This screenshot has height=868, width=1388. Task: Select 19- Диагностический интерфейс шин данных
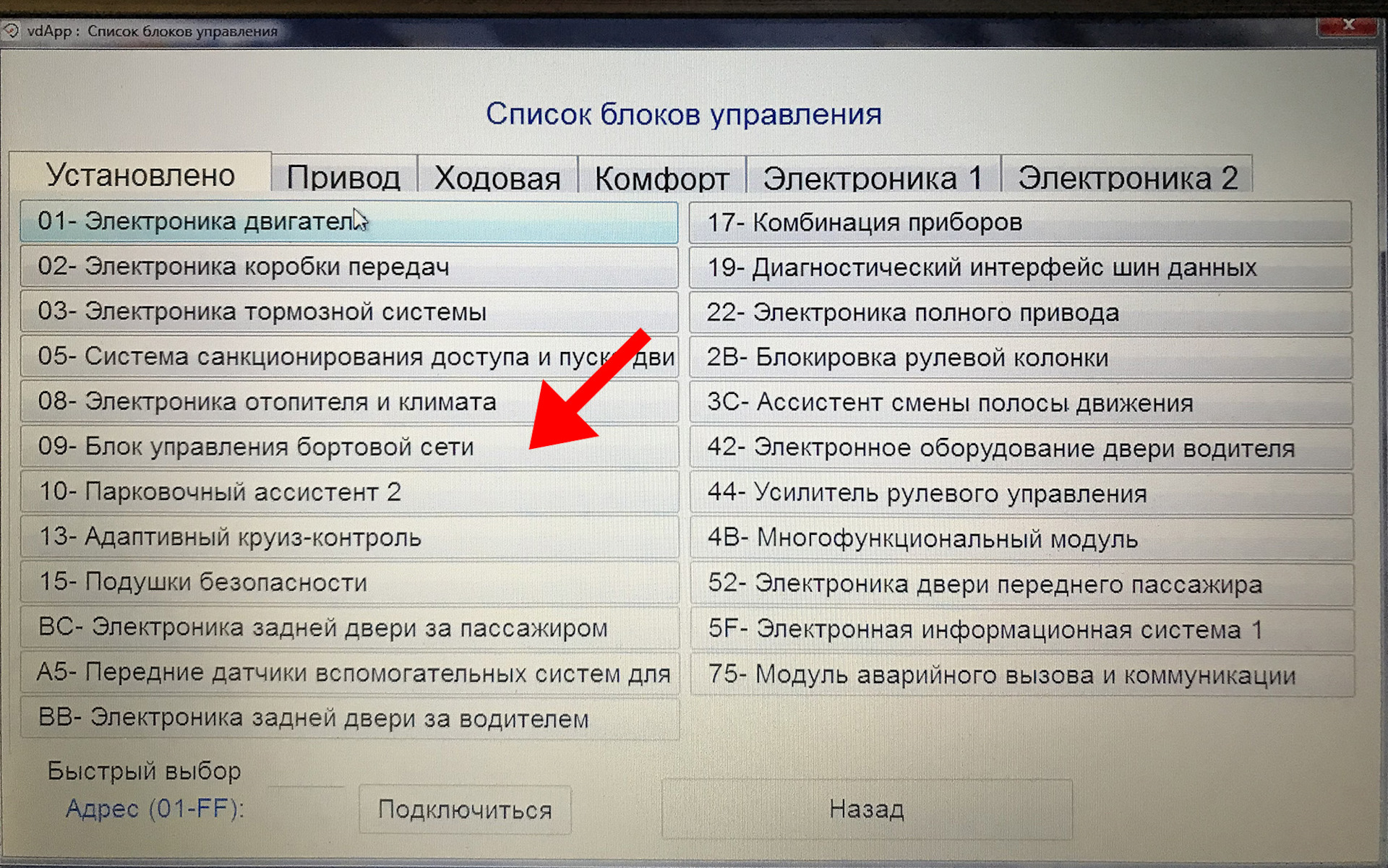click(1020, 267)
